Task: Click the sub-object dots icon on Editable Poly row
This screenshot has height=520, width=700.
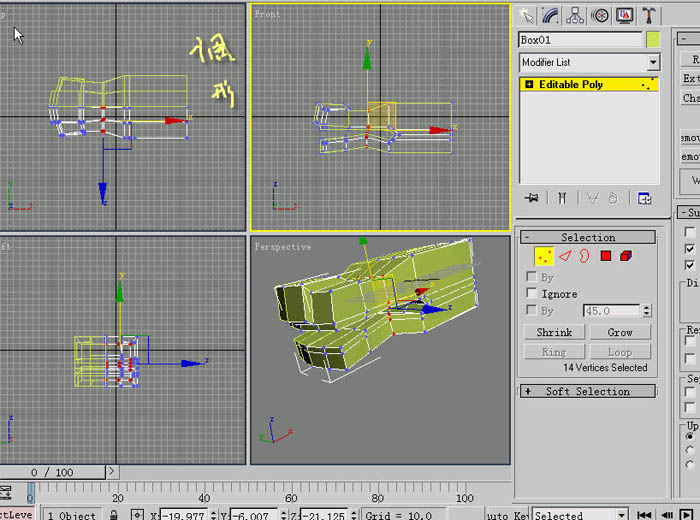Action: (648, 84)
